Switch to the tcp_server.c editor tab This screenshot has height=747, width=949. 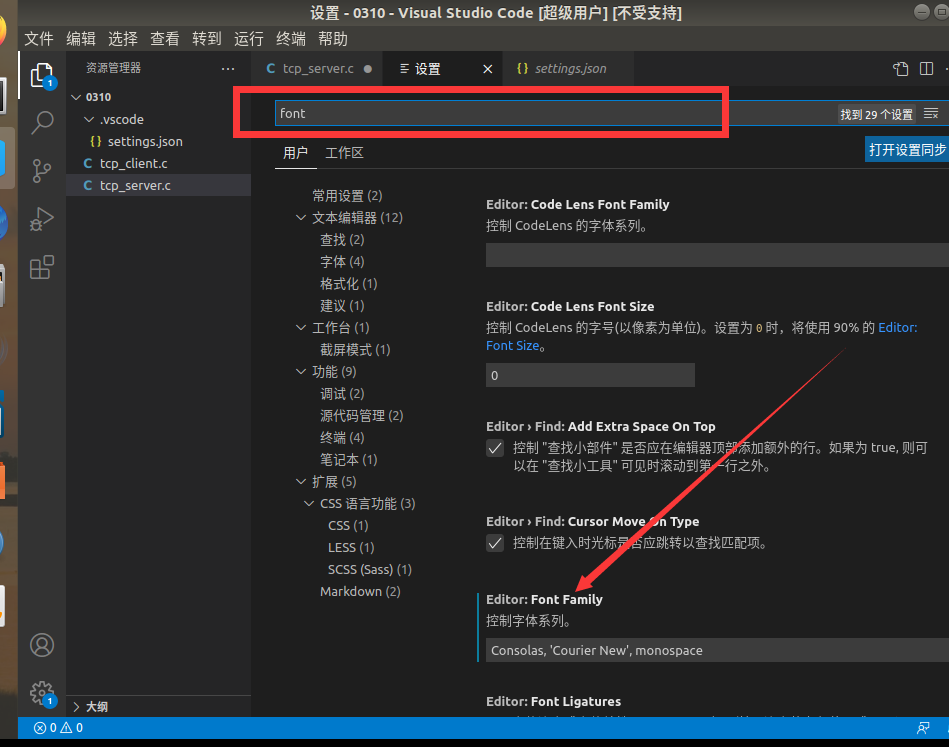click(318, 68)
